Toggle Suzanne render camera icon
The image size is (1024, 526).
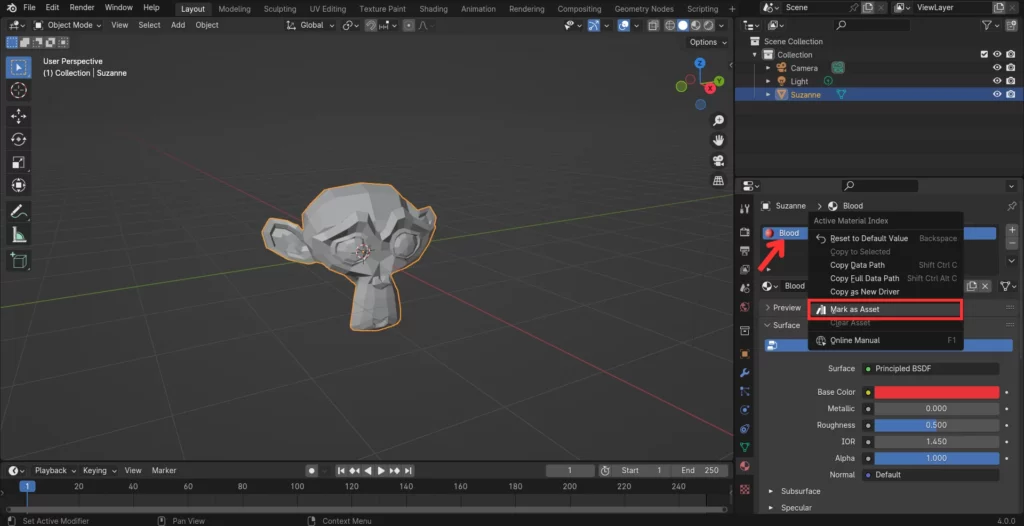tap(1011, 94)
